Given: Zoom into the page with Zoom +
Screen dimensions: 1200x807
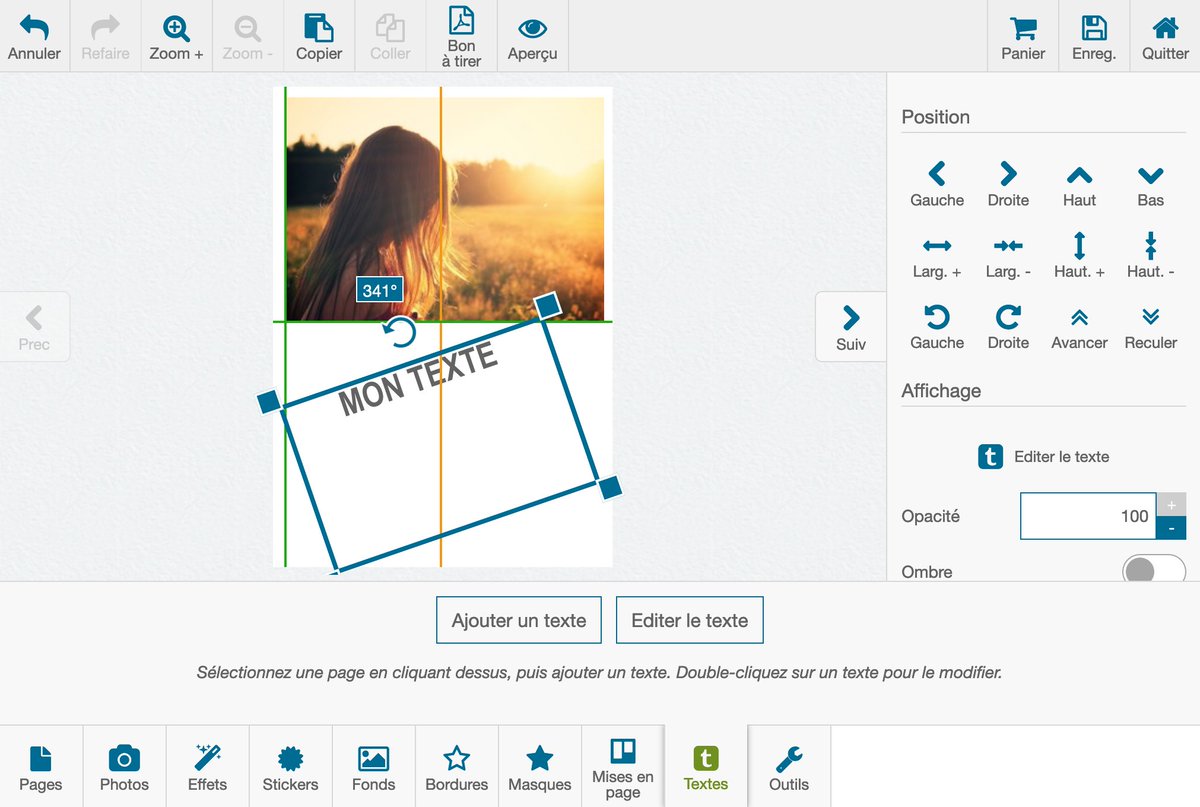Looking at the screenshot, I should coord(176,35).
